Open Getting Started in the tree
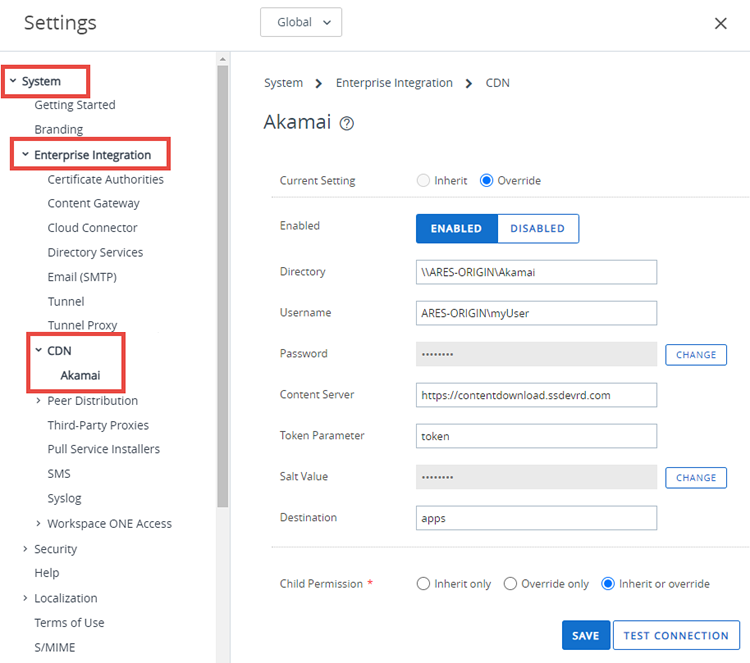This screenshot has width=750, height=663. (75, 105)
